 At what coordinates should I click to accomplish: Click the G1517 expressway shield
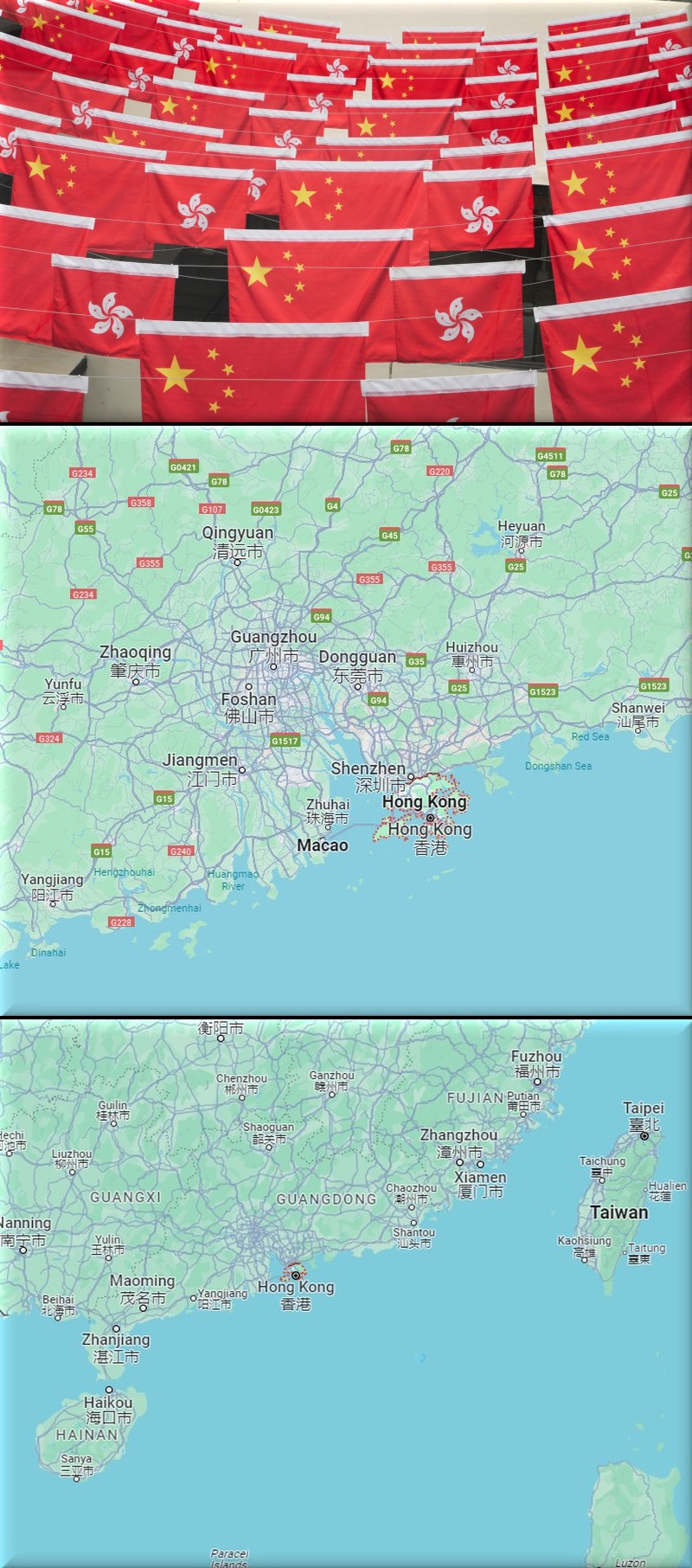(x=285, y=741)
